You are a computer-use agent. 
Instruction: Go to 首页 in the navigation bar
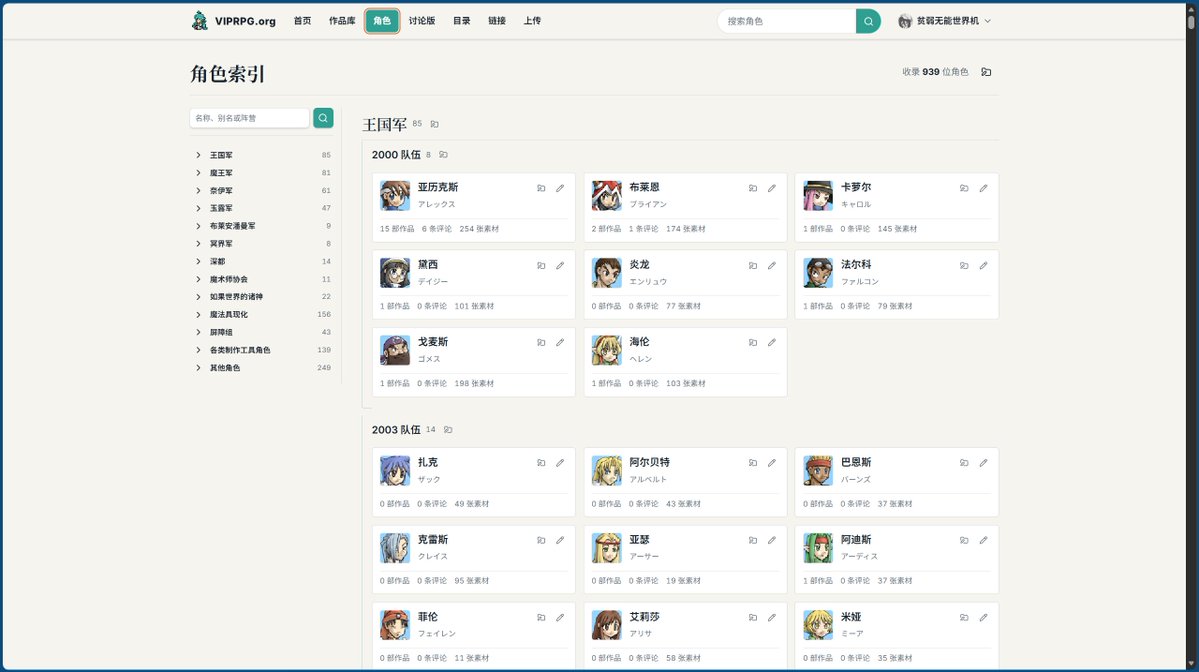302,21
